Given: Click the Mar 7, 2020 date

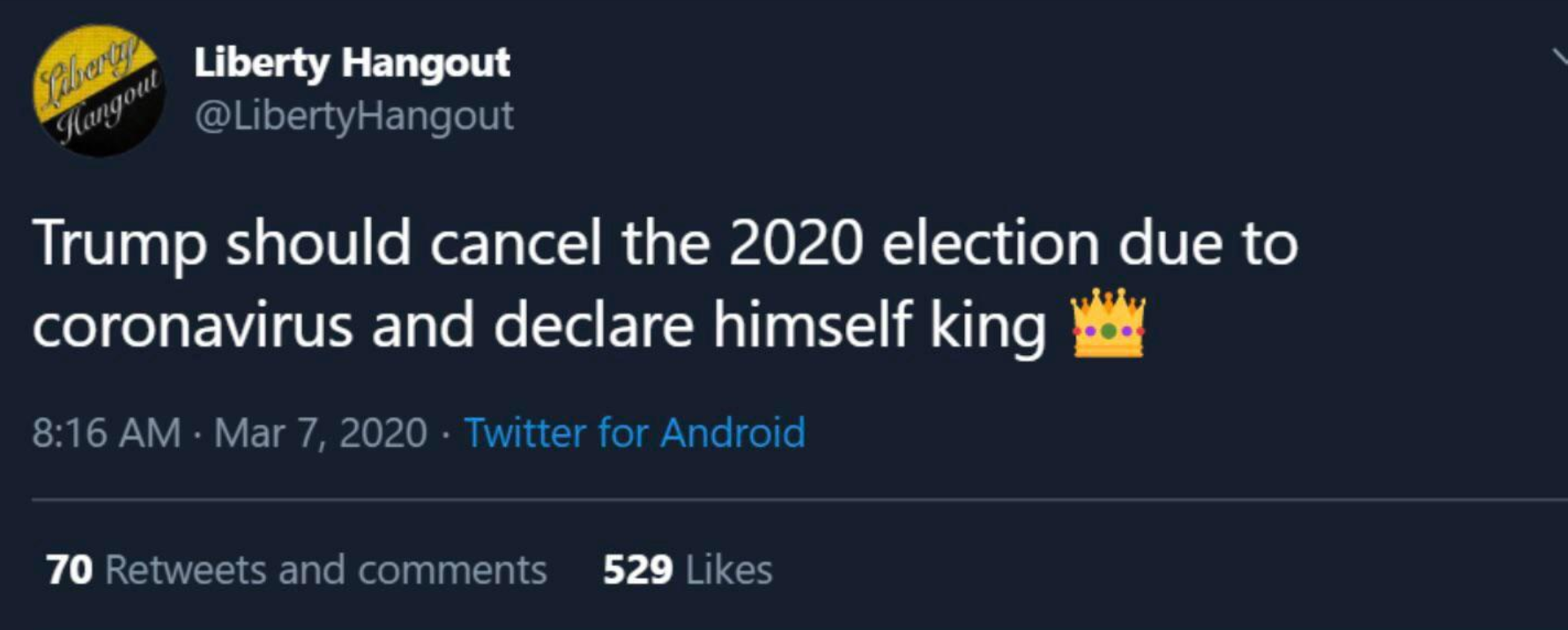Looking at the screenshot, I should tap(320, 433).
